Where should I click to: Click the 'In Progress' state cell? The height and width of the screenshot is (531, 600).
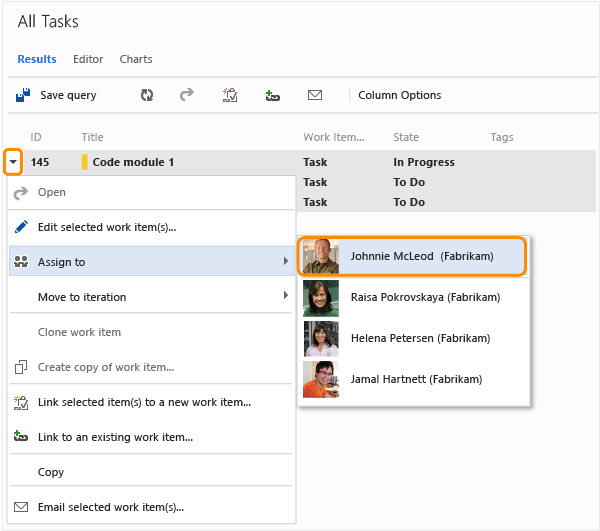pos(424,162)
